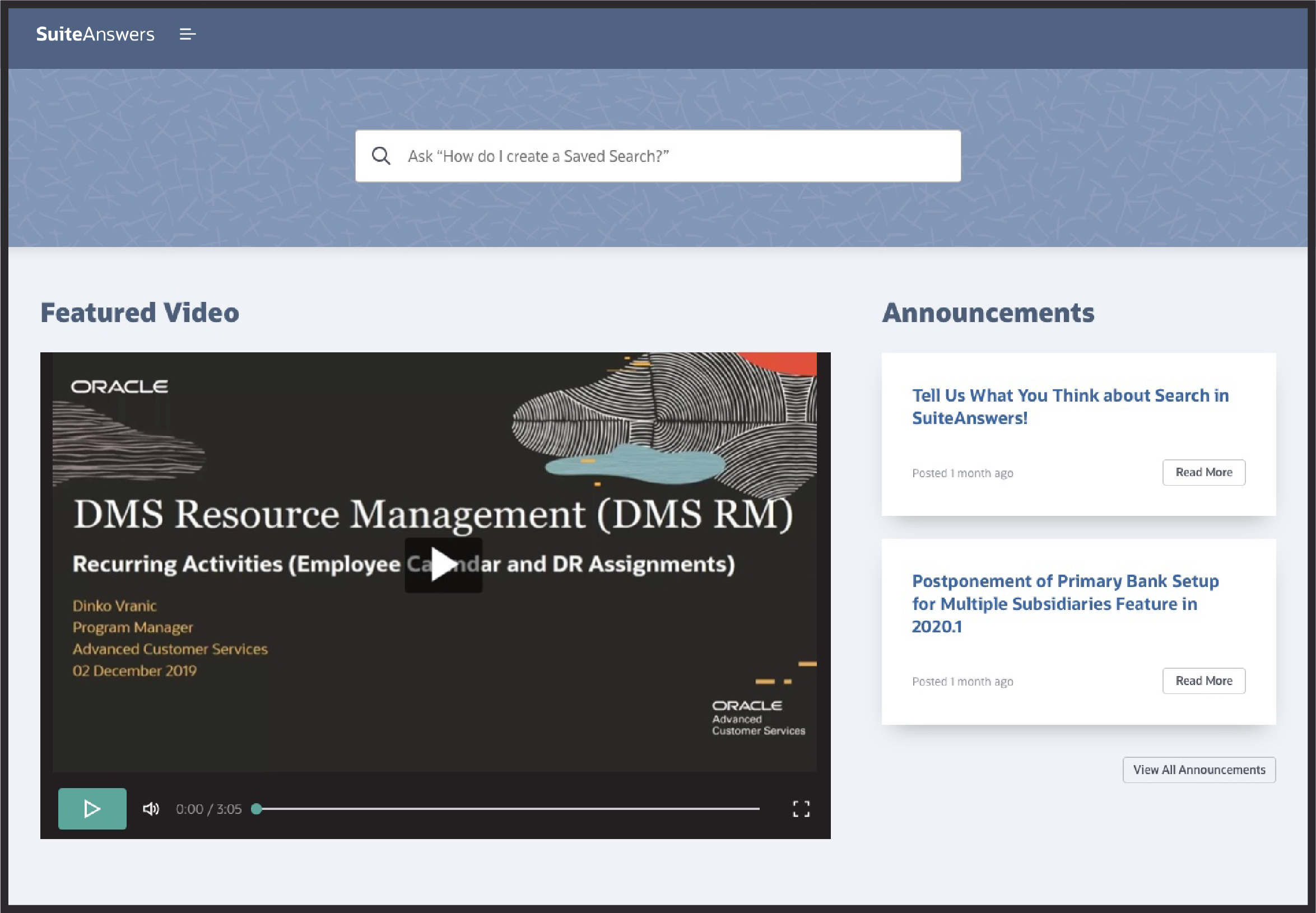This screenshot has width=1316, height=913.
Task: Click the video progress bar track
Action: tap(508, 808)
